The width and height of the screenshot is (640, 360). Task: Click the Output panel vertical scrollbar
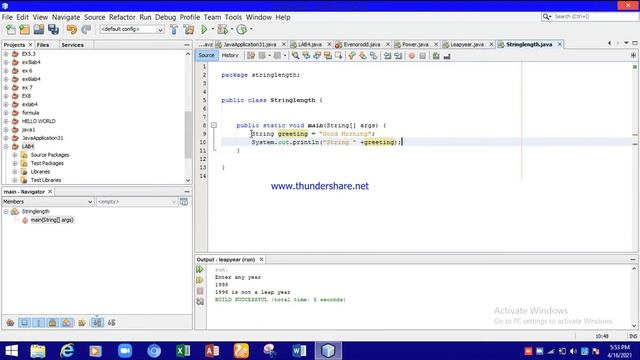tap(634, 297)
